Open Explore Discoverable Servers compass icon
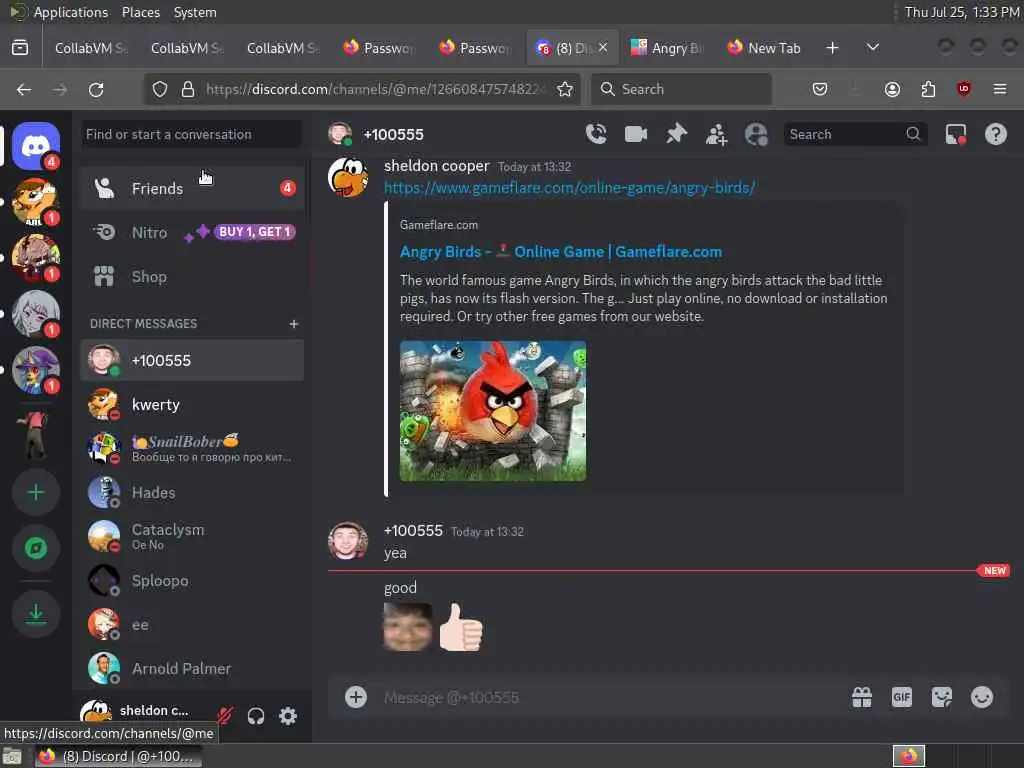 pos(36,548)
